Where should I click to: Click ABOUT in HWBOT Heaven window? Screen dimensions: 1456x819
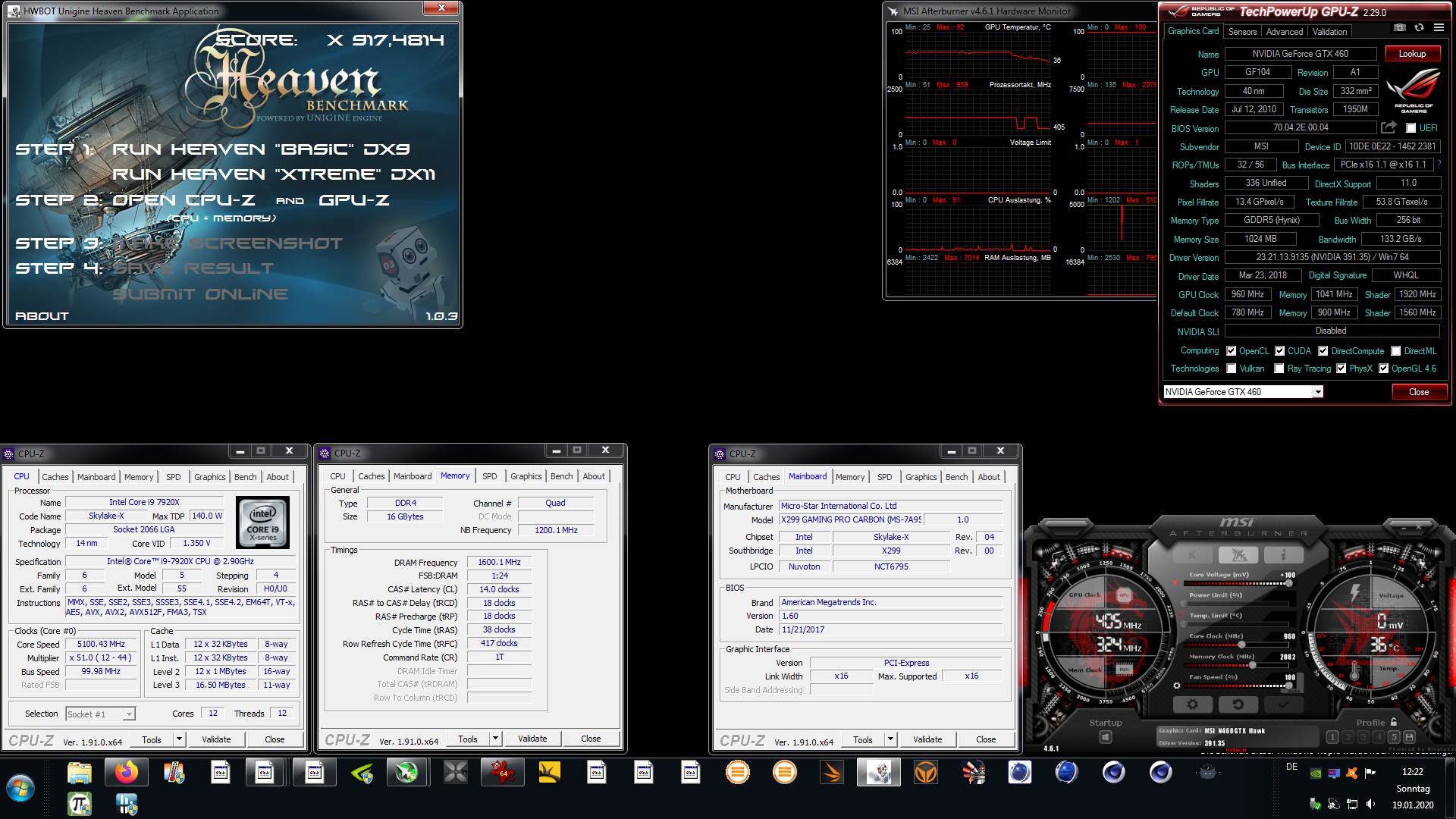pos(42,316)
